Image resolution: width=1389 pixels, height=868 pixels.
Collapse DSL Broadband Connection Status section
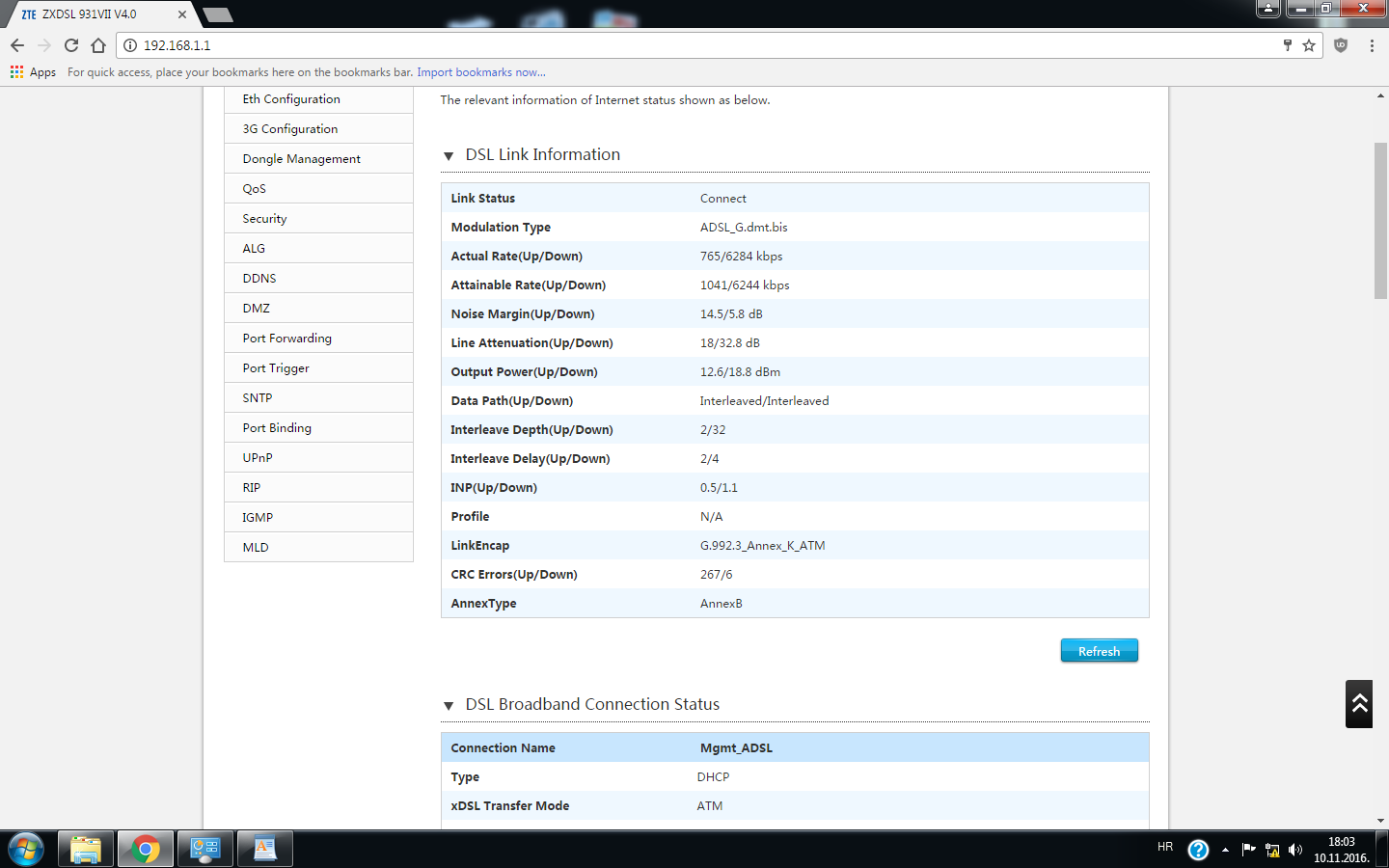click(x=449, y=706)
